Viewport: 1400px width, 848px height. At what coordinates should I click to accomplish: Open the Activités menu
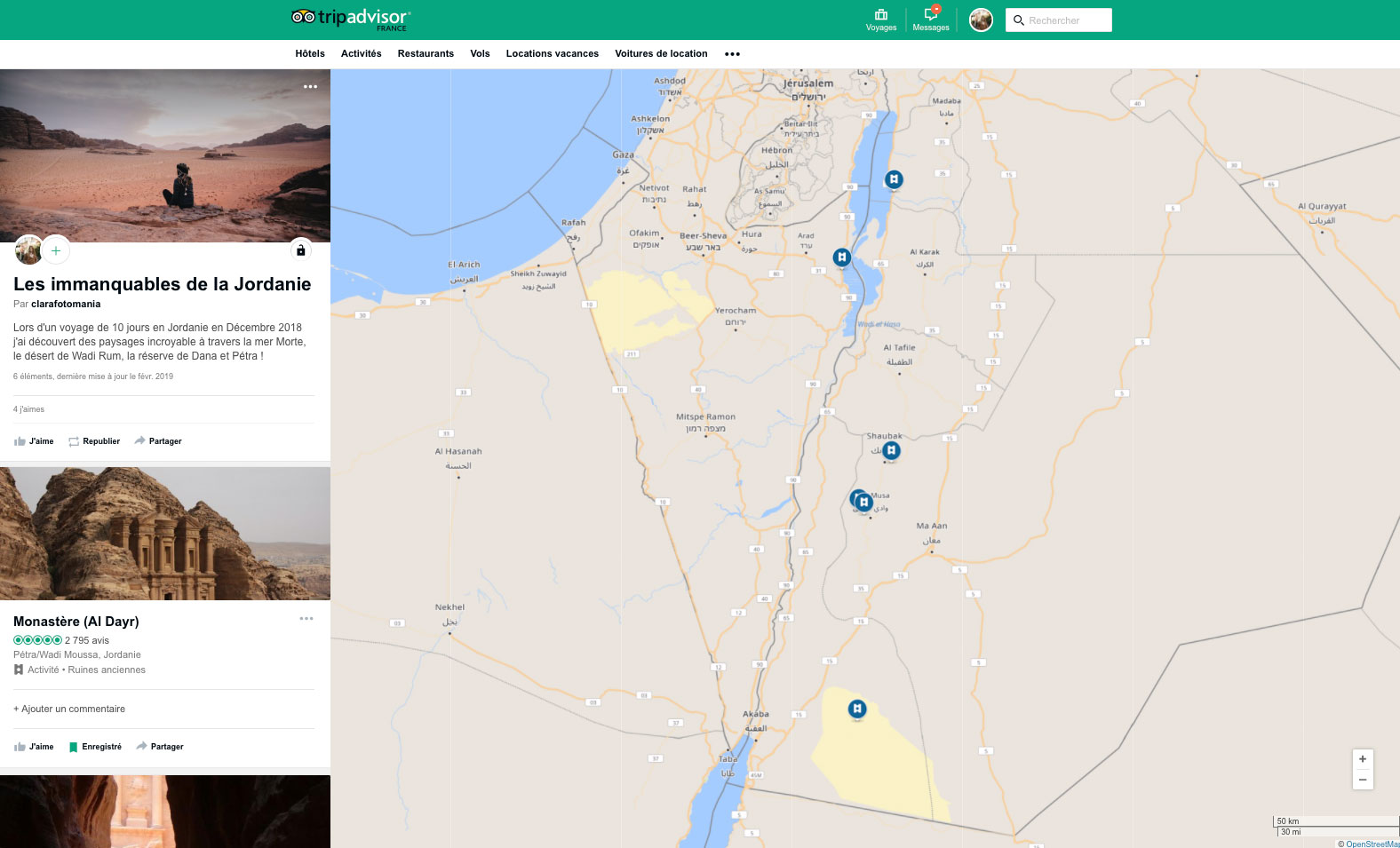coord(362,53)
